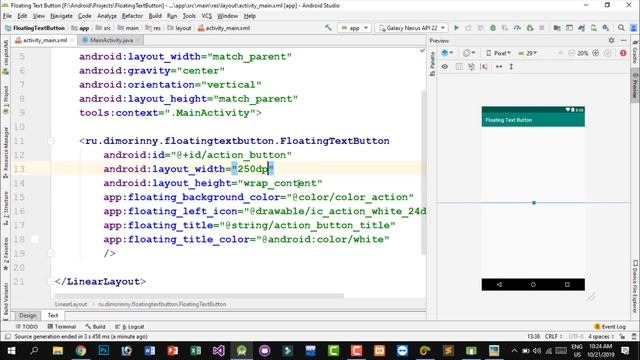Image resolution: width=640 pixels, height=360 pixels.
Task: Open the 4 spaces indent selector
Action: click(601, 337)
